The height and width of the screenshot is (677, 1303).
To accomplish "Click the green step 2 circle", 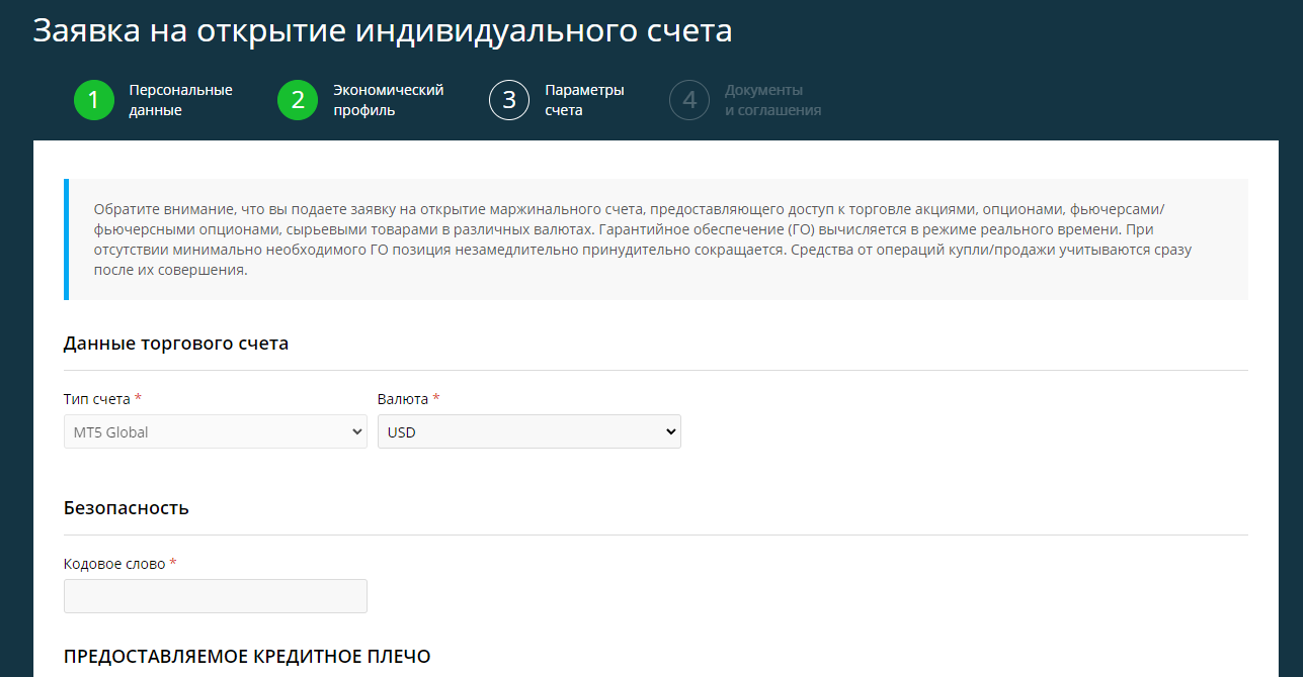I will [298, 100].
